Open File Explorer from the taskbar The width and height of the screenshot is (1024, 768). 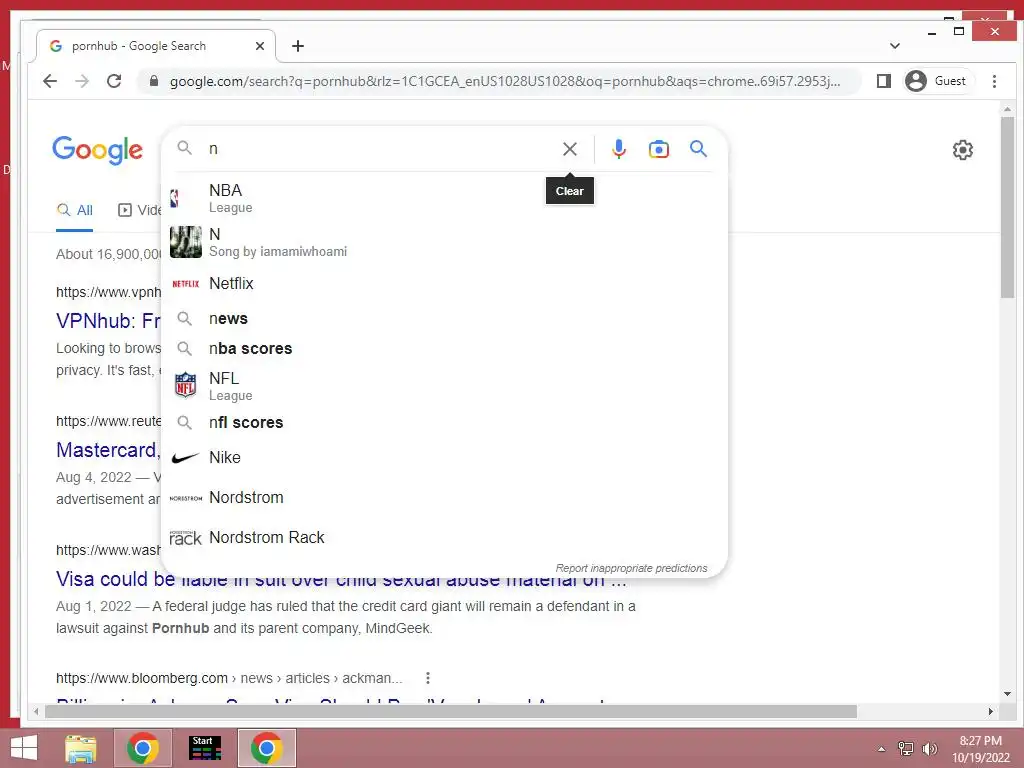[81, 748]
